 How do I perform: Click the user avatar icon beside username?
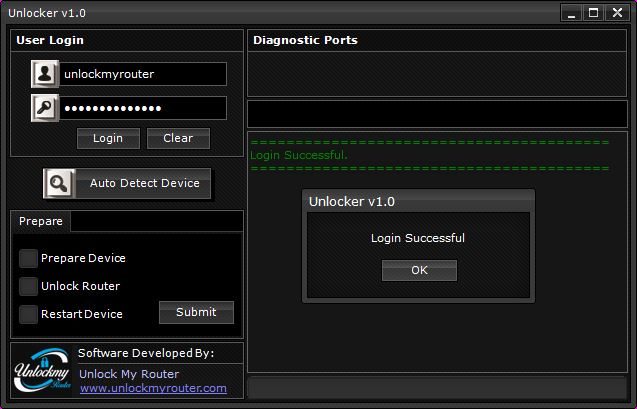[45, 74]
